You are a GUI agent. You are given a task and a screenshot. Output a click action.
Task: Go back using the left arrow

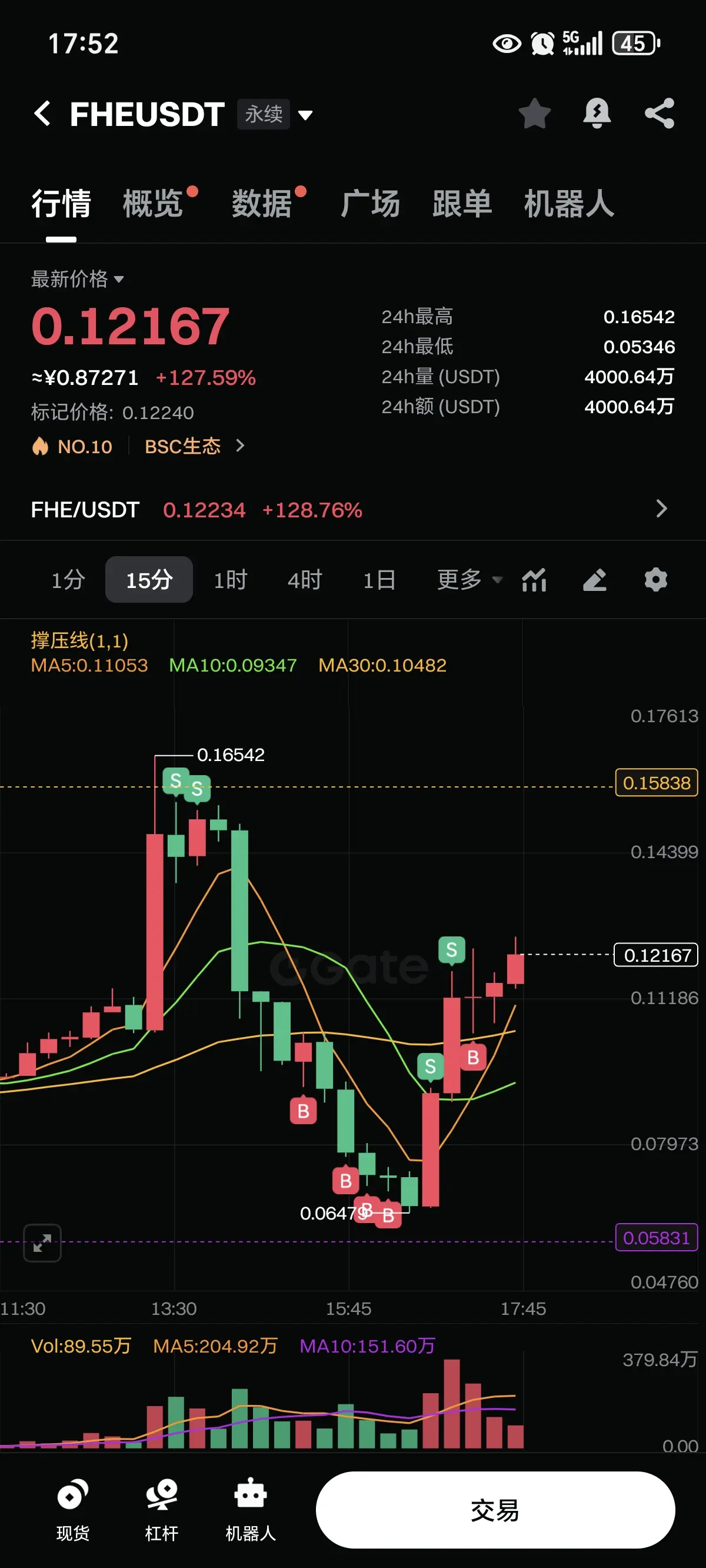(42, 113)
